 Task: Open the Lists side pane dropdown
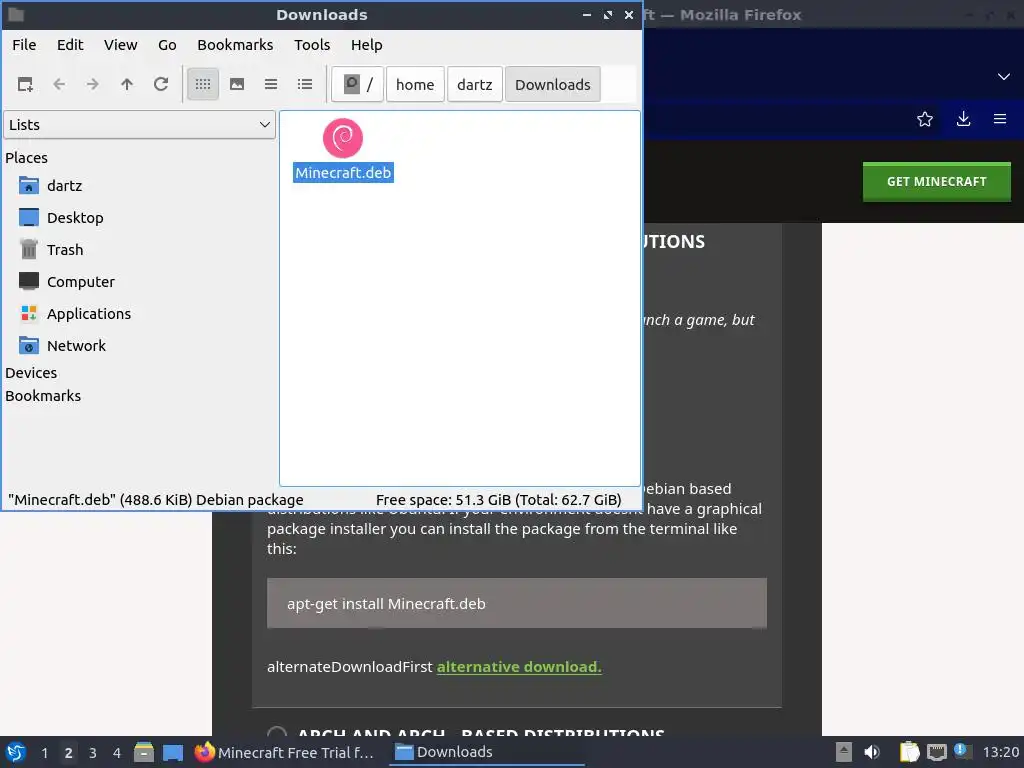(x=140, y=125)
